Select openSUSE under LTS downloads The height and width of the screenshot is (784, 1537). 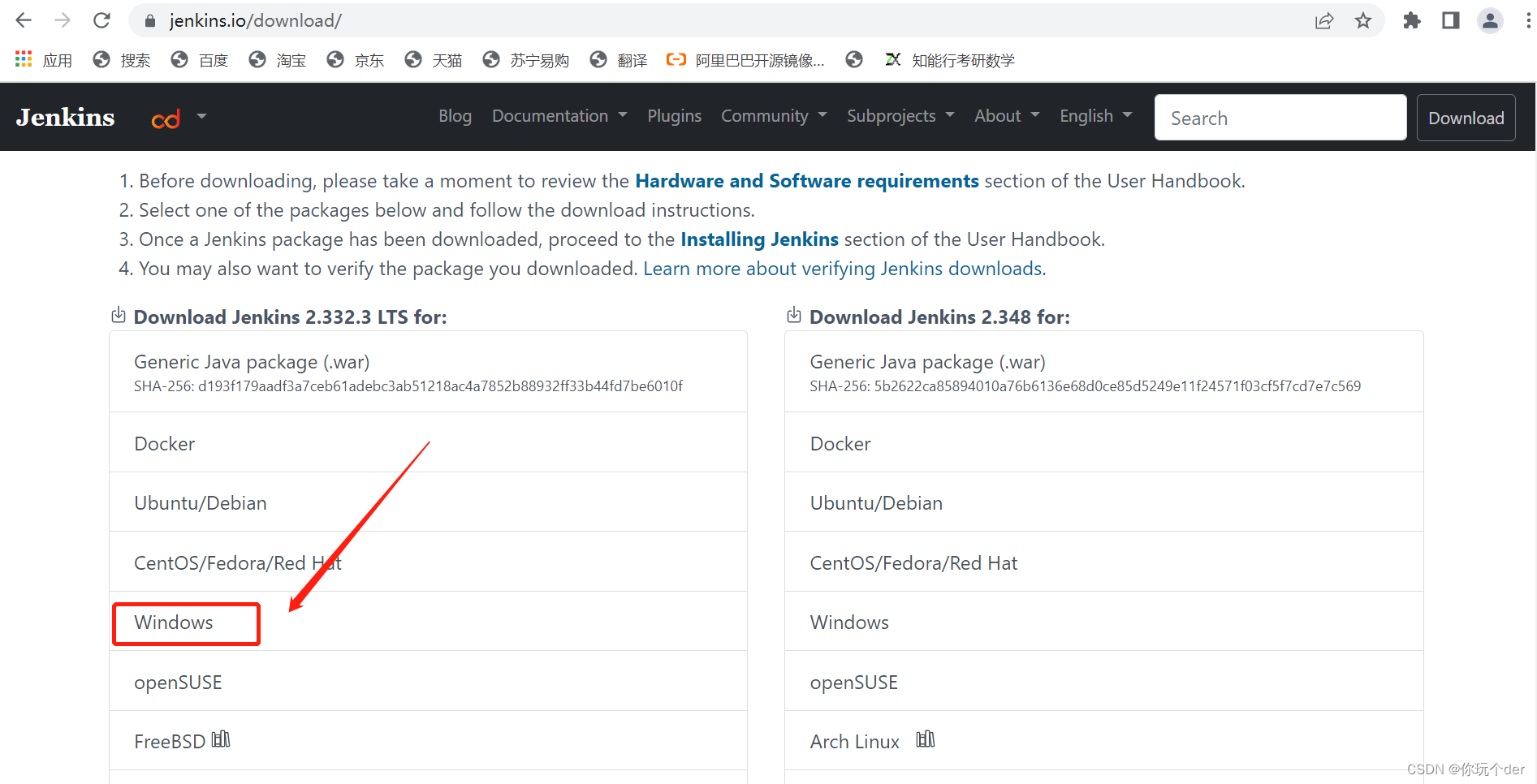428,682
